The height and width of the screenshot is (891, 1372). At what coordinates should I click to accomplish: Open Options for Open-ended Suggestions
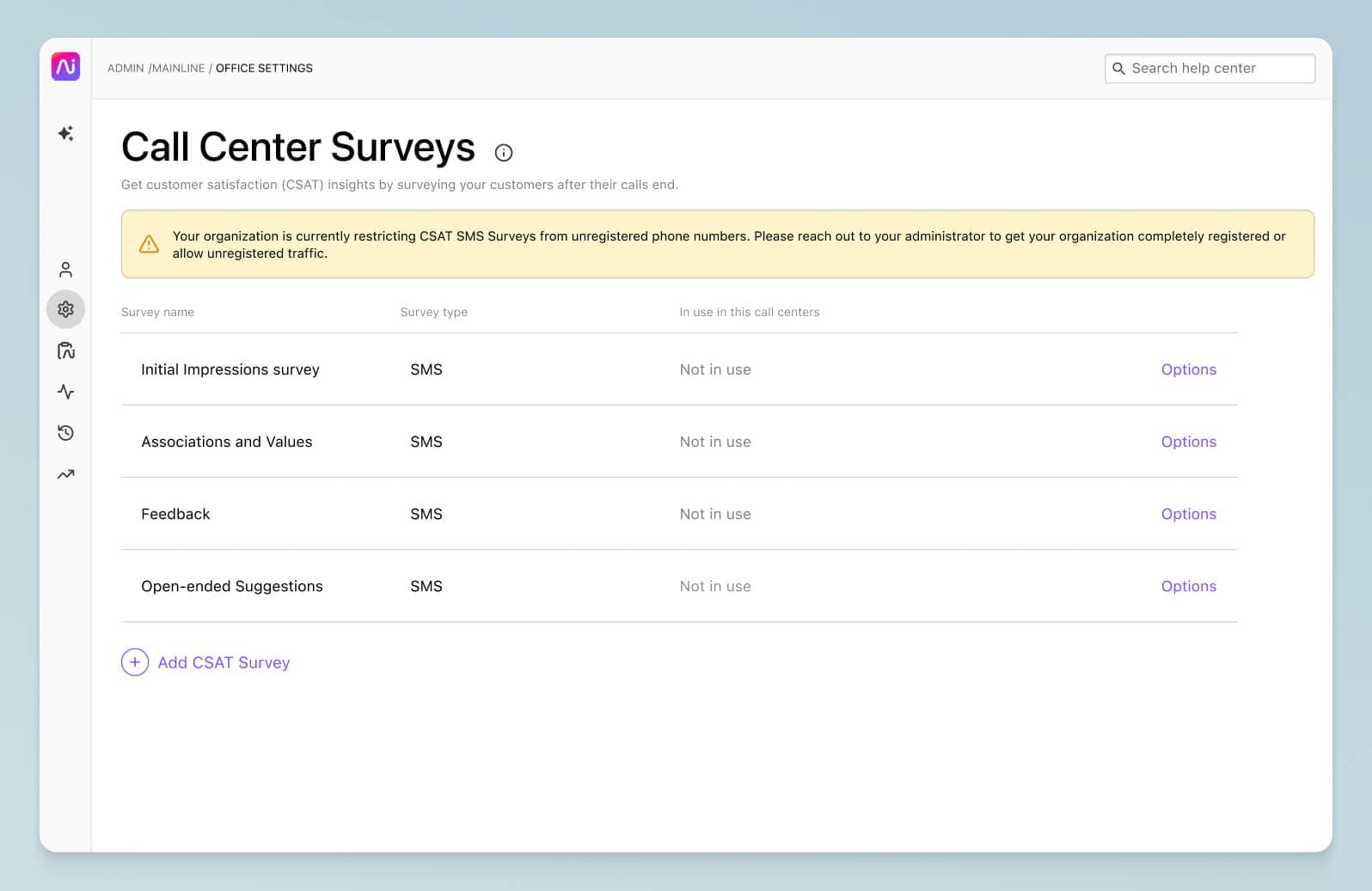(x=1188, y=586)
